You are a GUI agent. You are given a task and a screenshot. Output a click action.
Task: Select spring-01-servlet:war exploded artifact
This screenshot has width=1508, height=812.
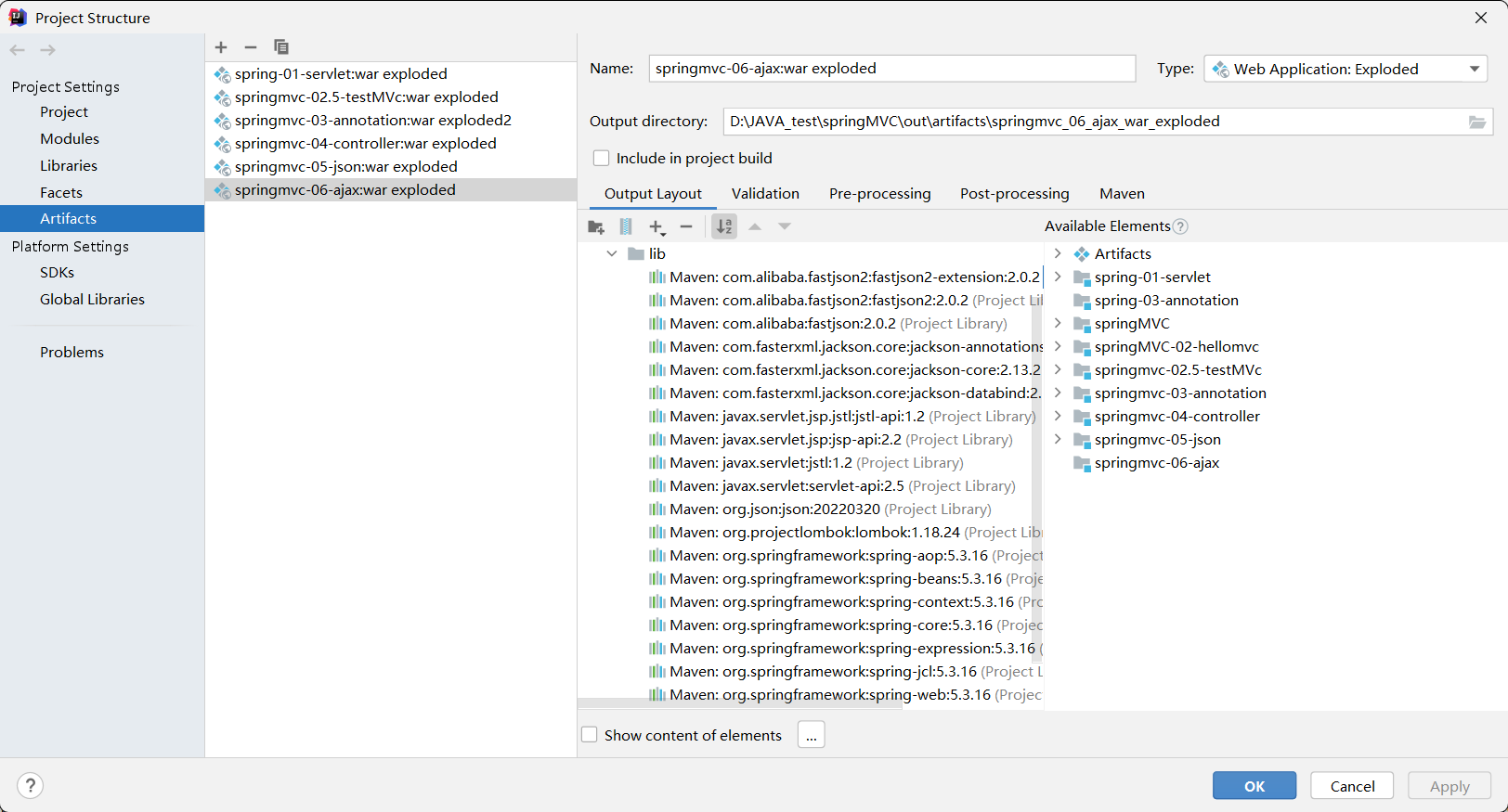tap(390, 74)
